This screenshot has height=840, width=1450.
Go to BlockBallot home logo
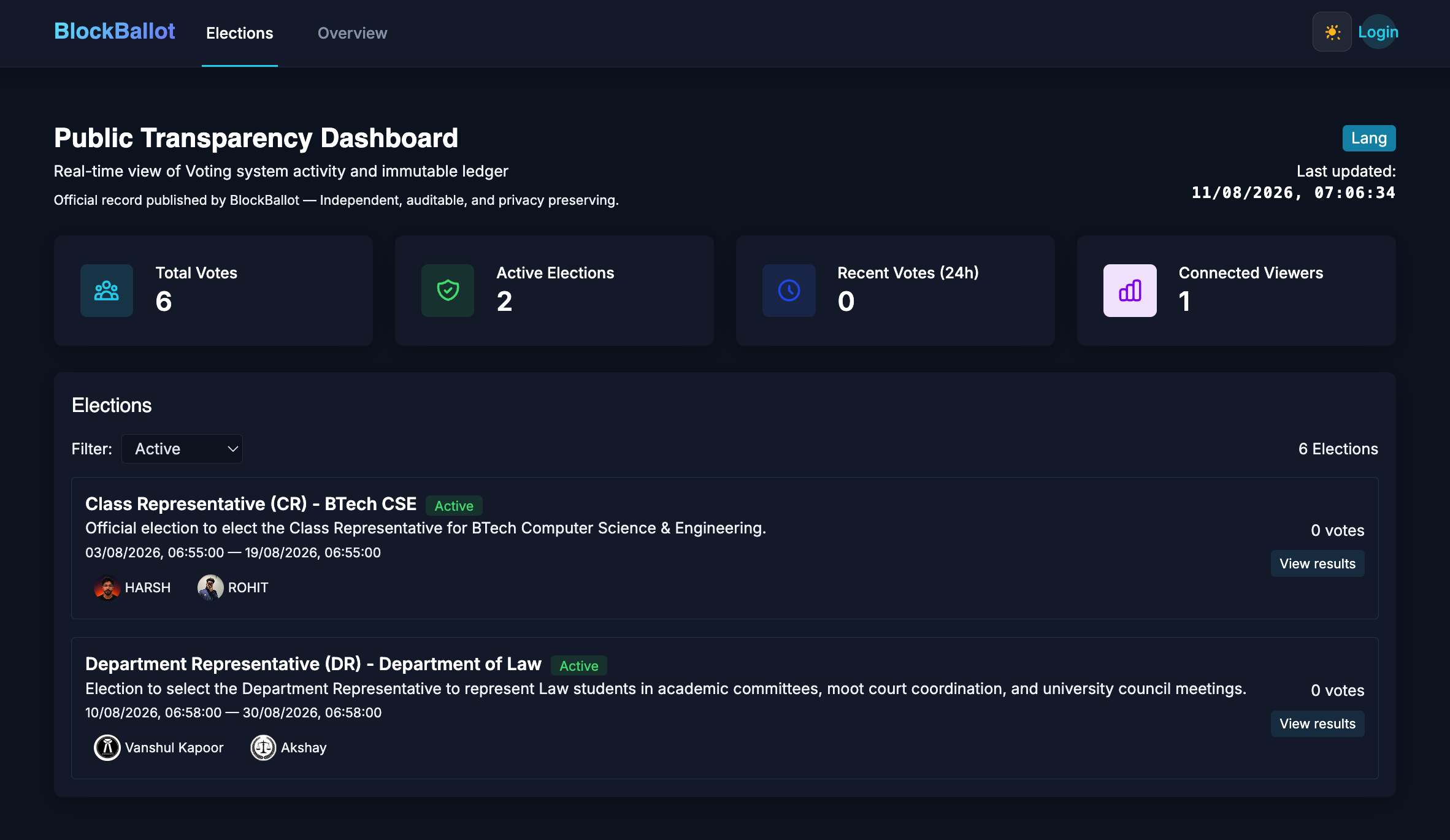[115, 31]
